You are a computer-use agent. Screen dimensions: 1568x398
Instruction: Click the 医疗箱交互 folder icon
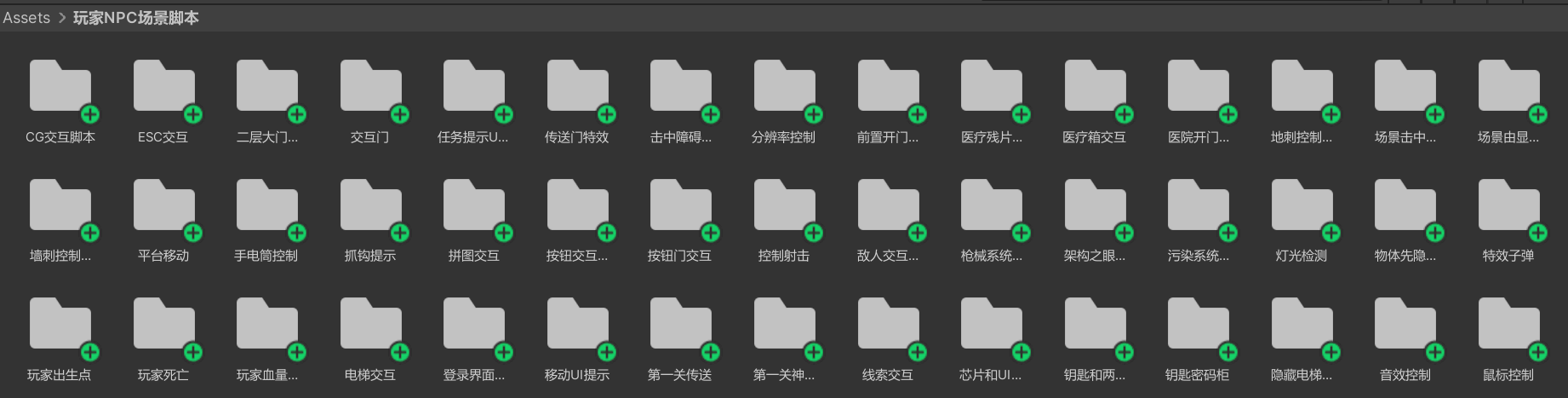point(1095,86)
